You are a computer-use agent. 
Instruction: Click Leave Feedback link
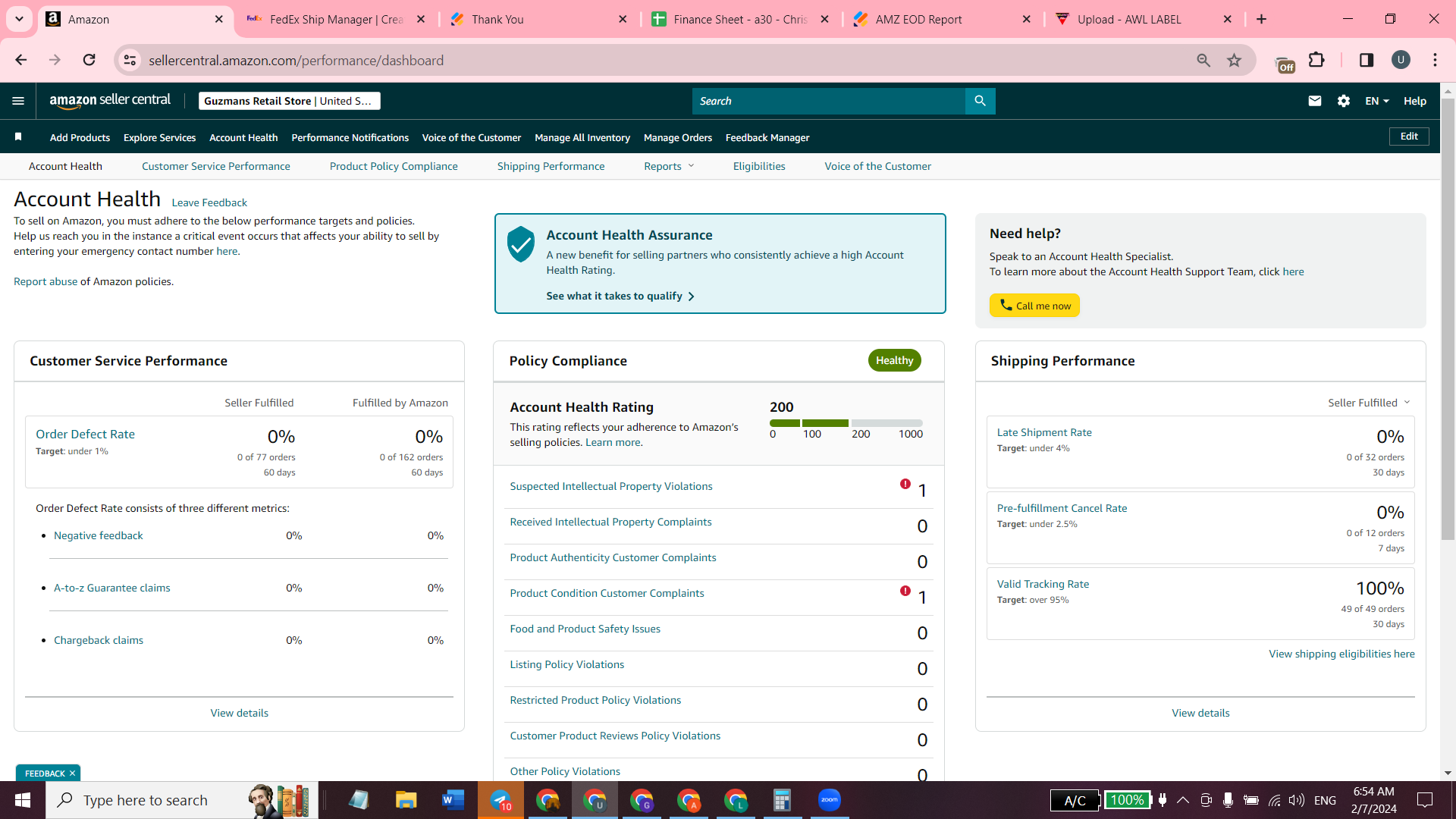pyautogui.click(x=209, y=202)
